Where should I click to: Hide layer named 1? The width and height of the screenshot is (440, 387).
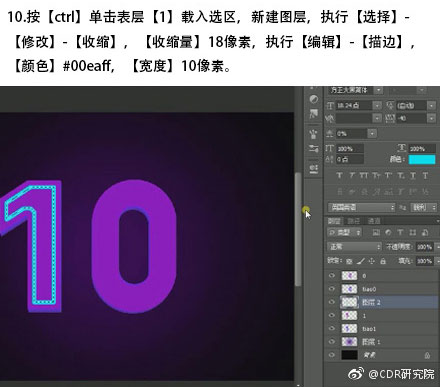click(x=331, y=315)
